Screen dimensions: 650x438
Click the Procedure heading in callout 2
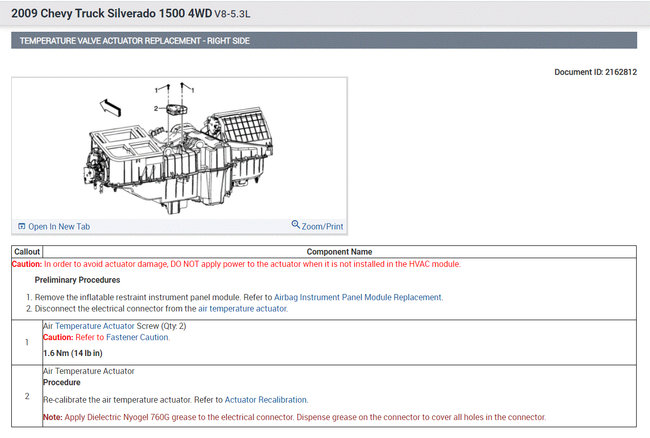(62, 382)
